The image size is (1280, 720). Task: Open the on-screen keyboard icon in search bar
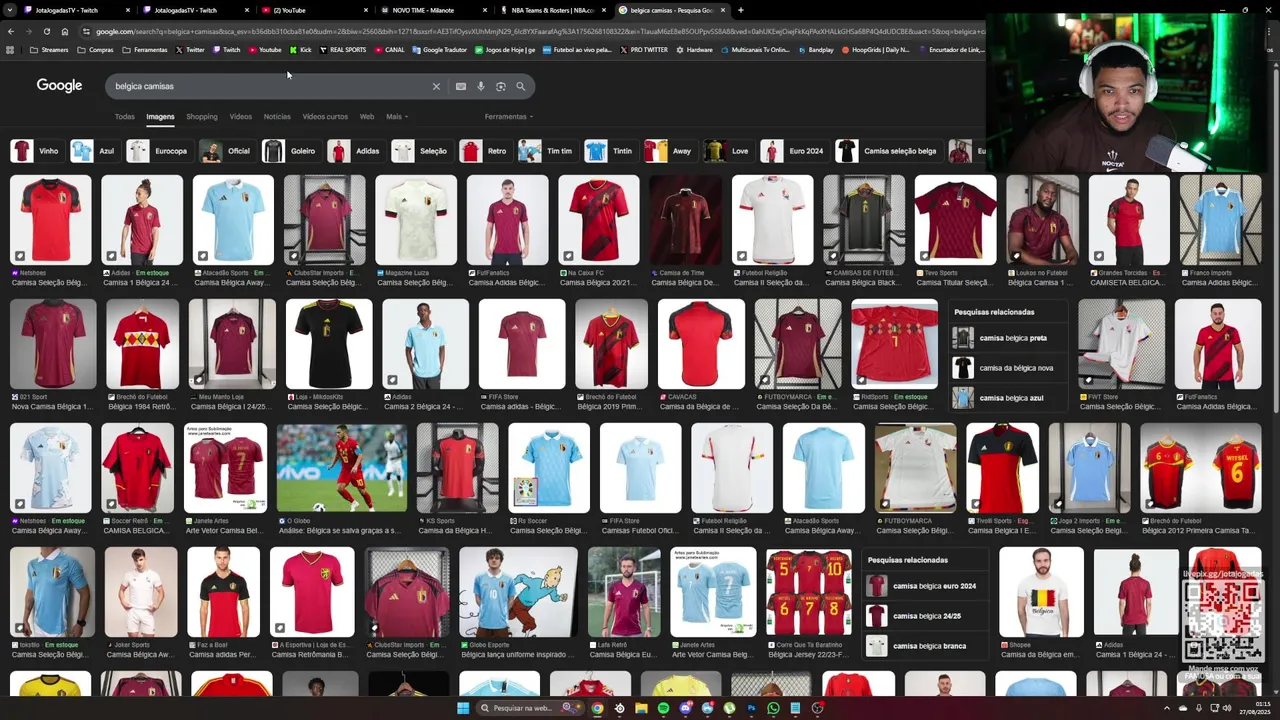coord(461,86)
